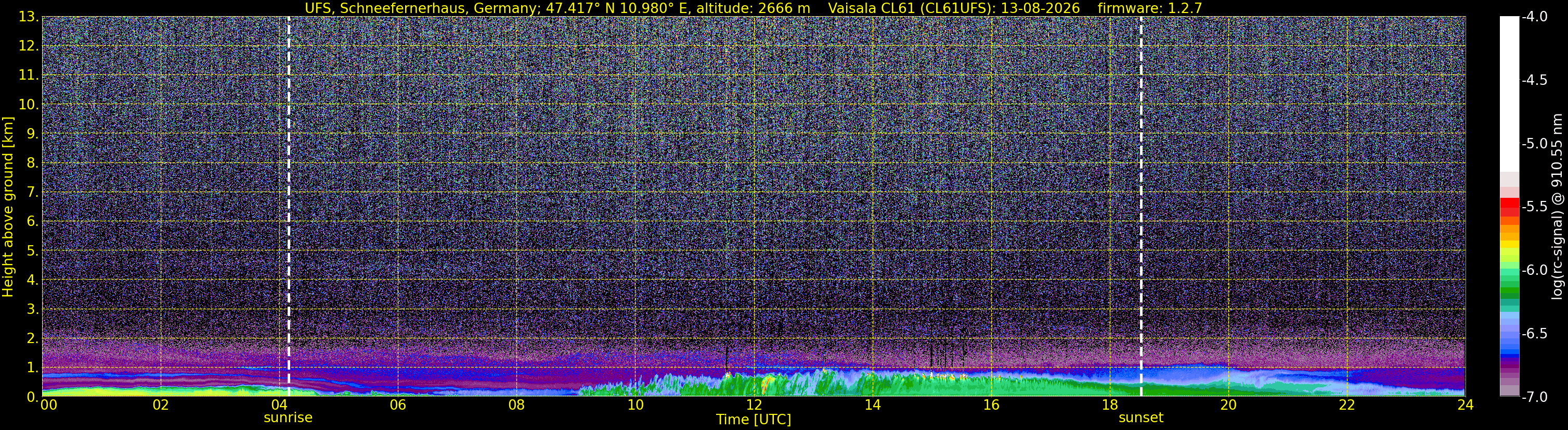This screenshot has width=1568, height=430.
Task: Click the '13.' height axis tick label
Action: click(x=29, y=17)
